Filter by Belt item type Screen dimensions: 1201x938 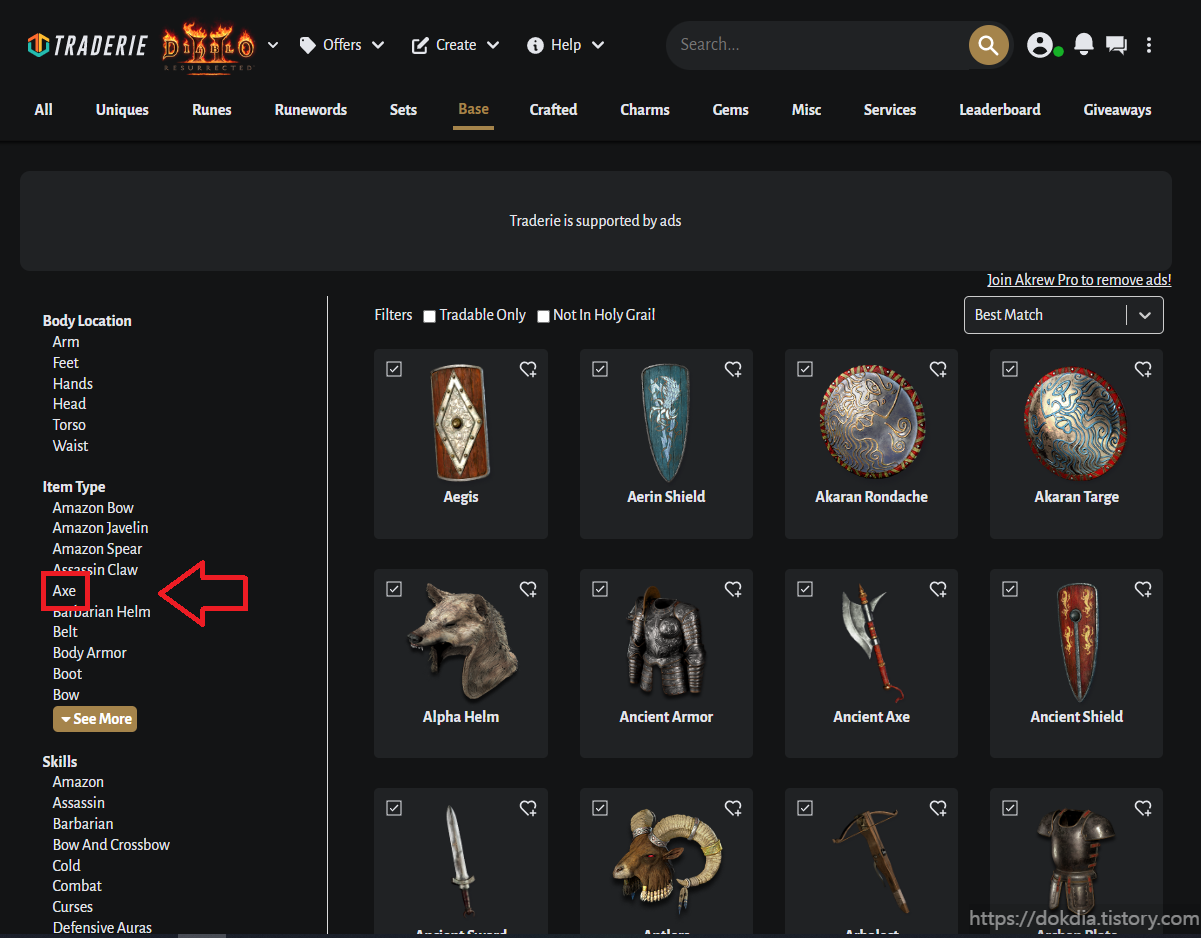tap(65, 632)
